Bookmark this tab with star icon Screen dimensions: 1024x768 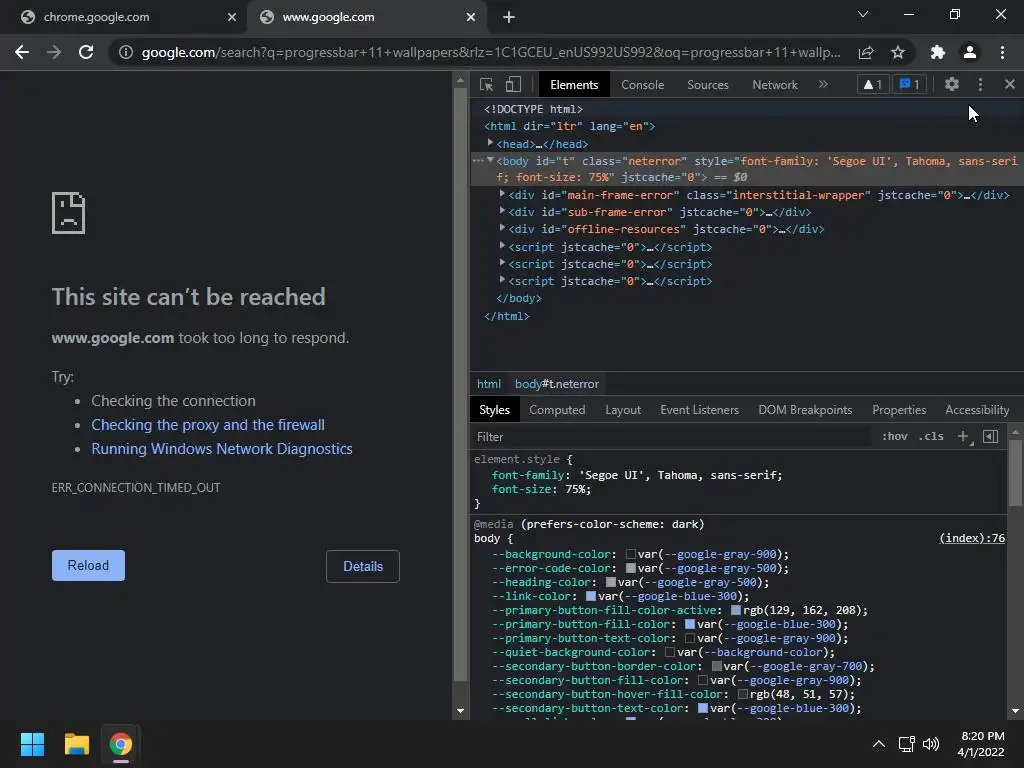[x=898, y=52]
